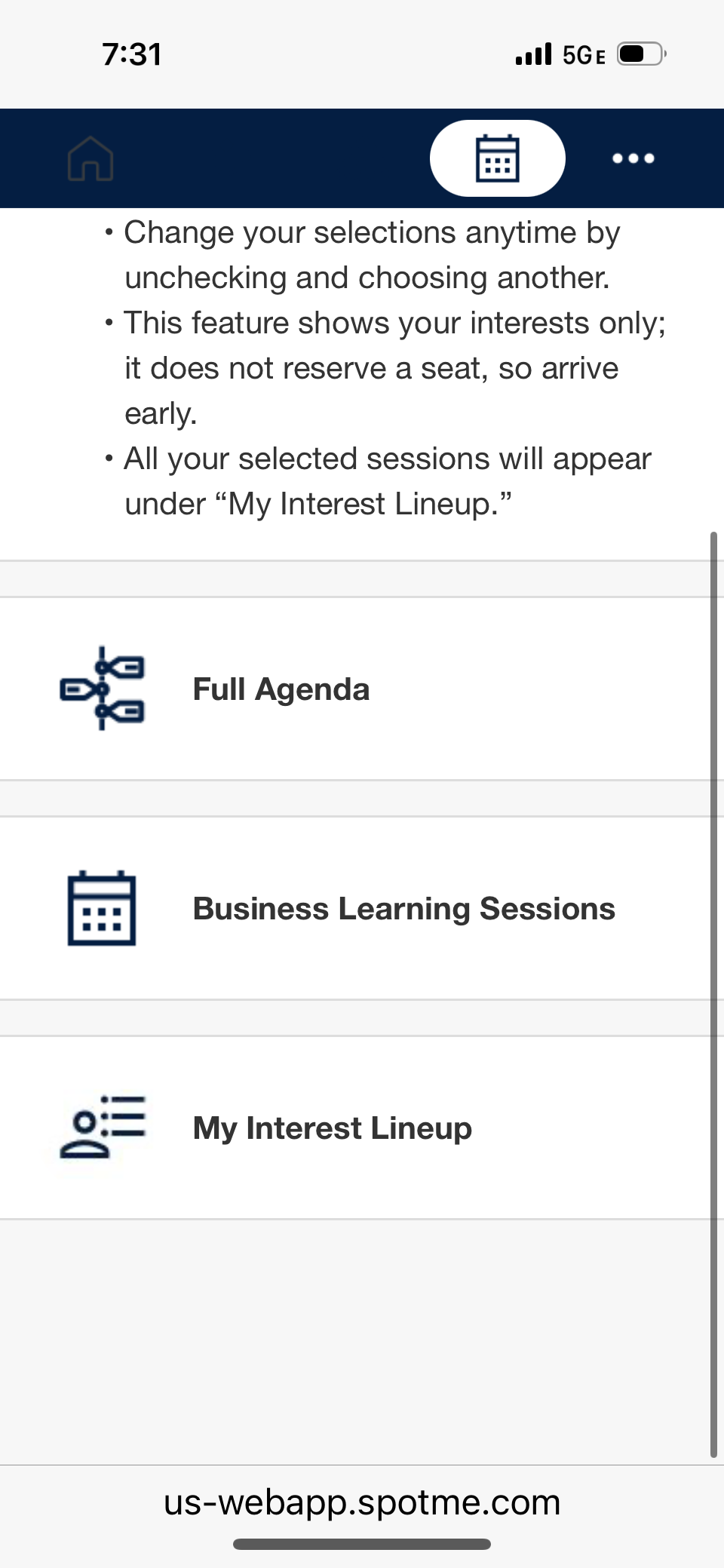Open My Interest Lineup
Screen dimensions: 724x1568
[332, 1128]
